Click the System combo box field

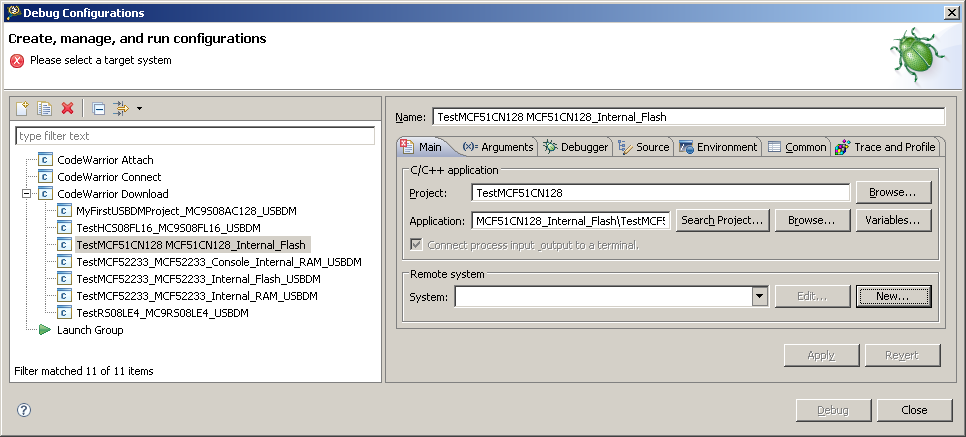click(603, 296)
